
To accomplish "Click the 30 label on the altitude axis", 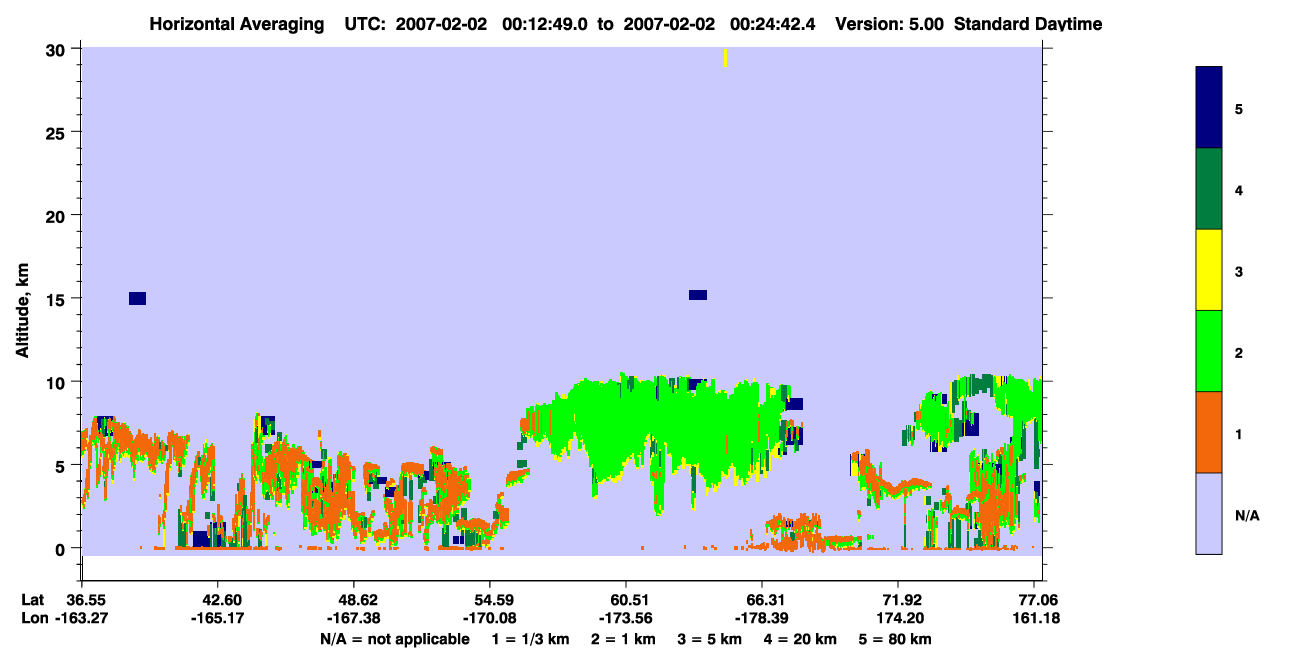I will [x=60, y=50].
